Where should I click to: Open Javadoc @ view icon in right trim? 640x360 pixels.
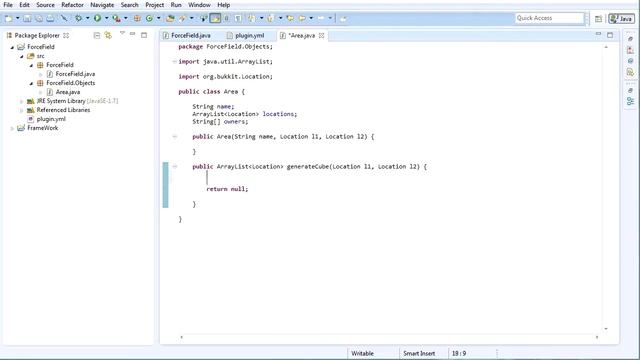coord(630,61)
